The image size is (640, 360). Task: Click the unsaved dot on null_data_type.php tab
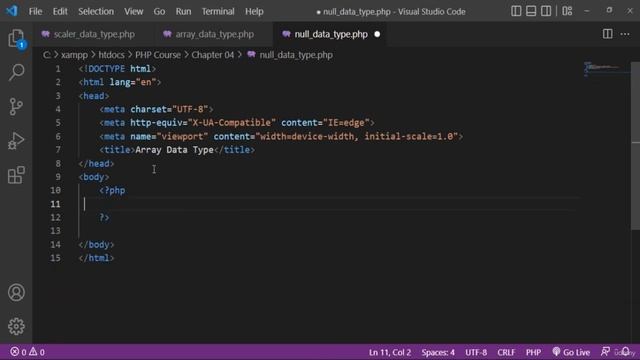[377, 34]
